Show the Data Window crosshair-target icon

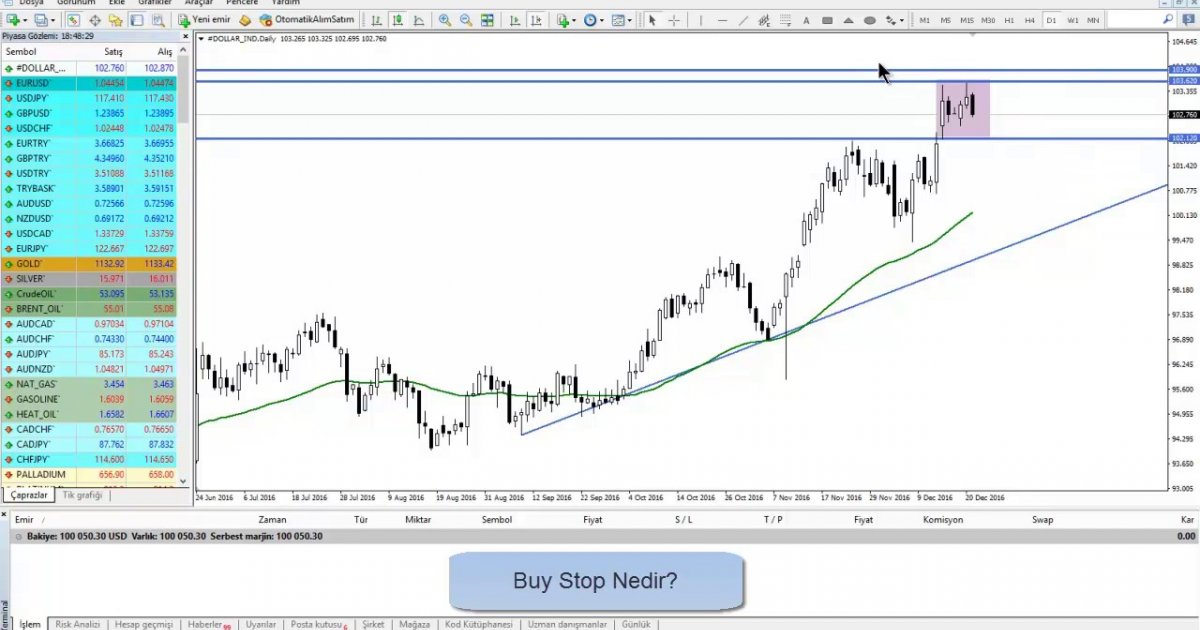(95, 20)
